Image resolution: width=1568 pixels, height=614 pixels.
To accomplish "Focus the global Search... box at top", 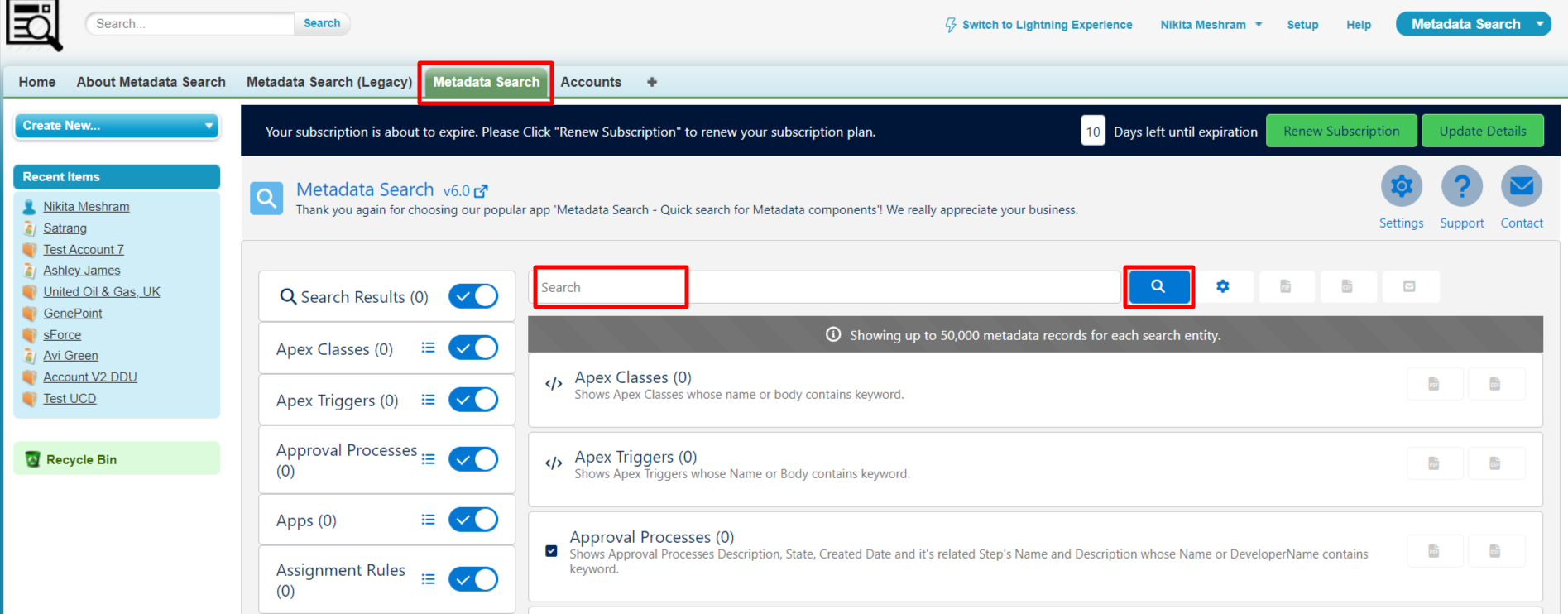I will click(189, 23).
